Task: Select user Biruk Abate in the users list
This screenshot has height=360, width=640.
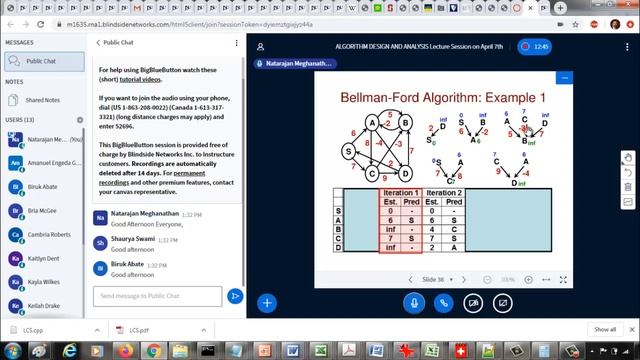Action: coord(44,187)
